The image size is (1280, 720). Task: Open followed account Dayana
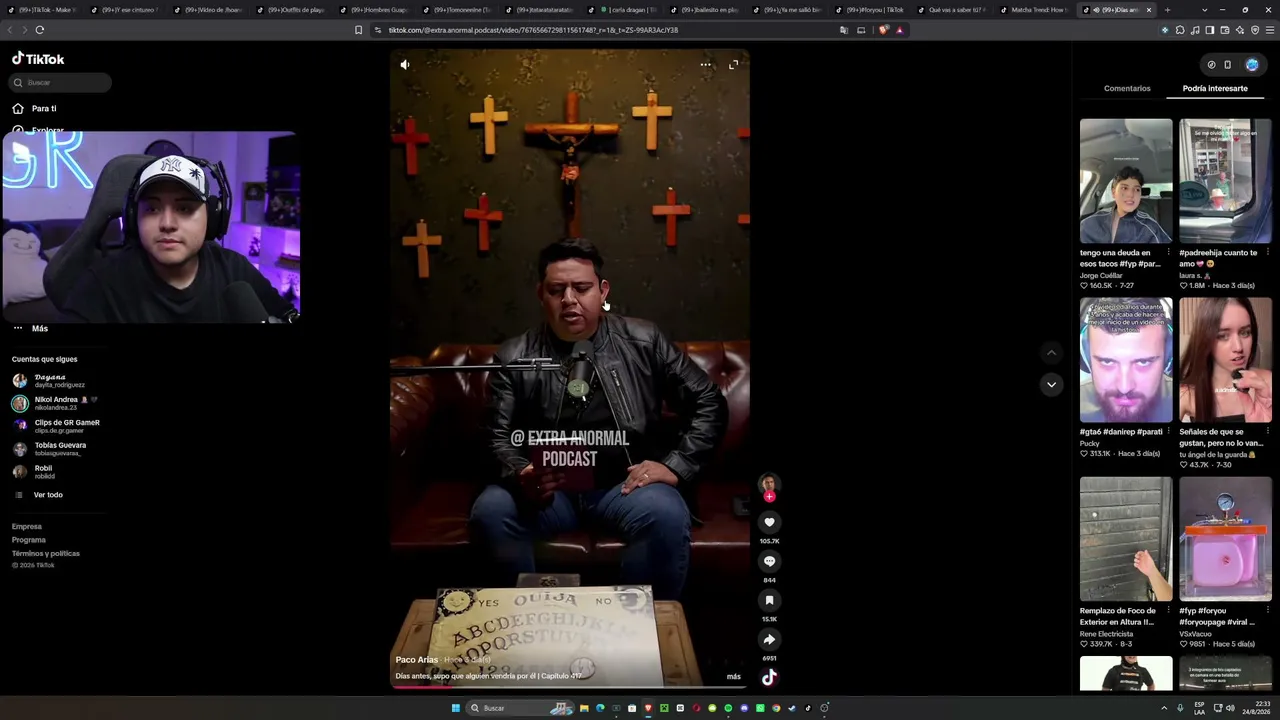58,381
